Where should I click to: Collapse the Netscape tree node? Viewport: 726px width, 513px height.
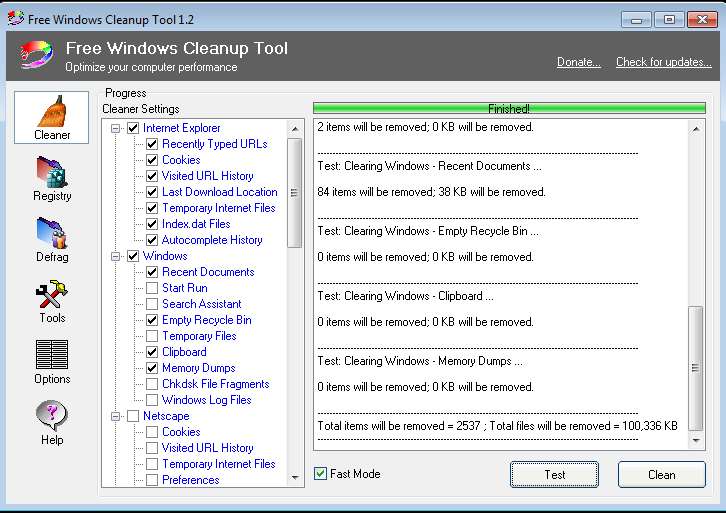point(115,416)
